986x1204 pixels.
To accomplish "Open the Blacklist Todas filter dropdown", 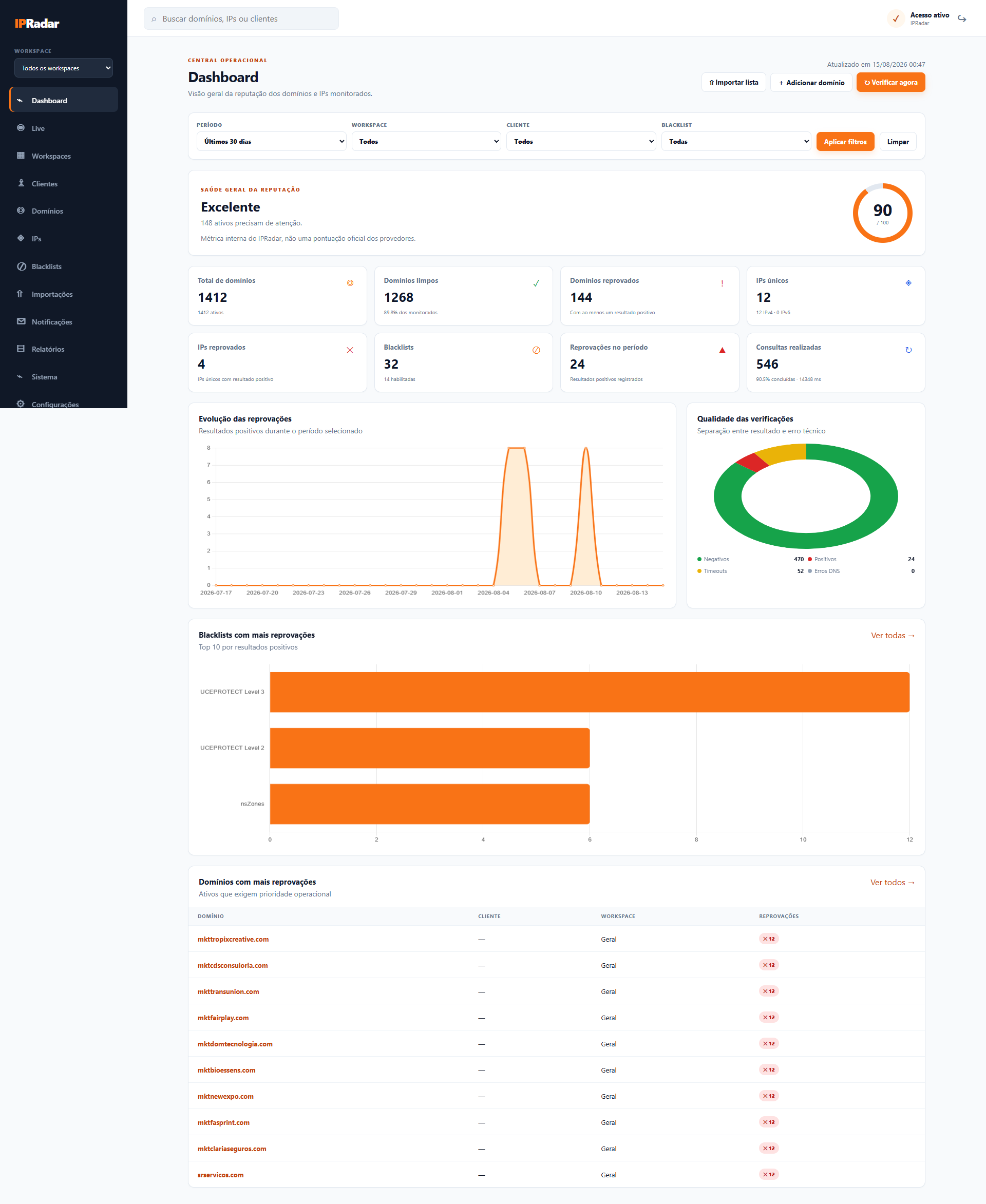I will [x=736, y=141].
